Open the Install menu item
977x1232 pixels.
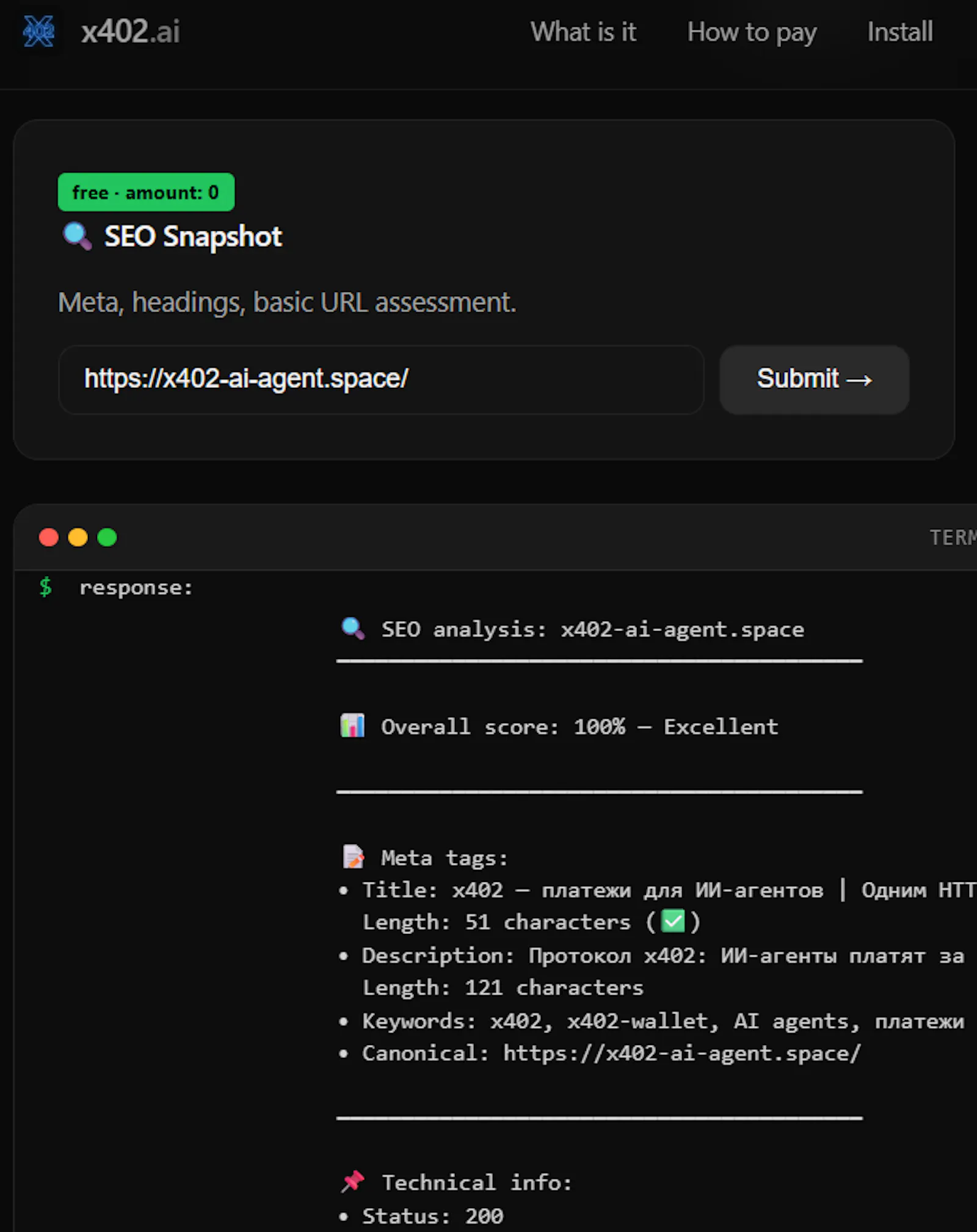(900, 32)
